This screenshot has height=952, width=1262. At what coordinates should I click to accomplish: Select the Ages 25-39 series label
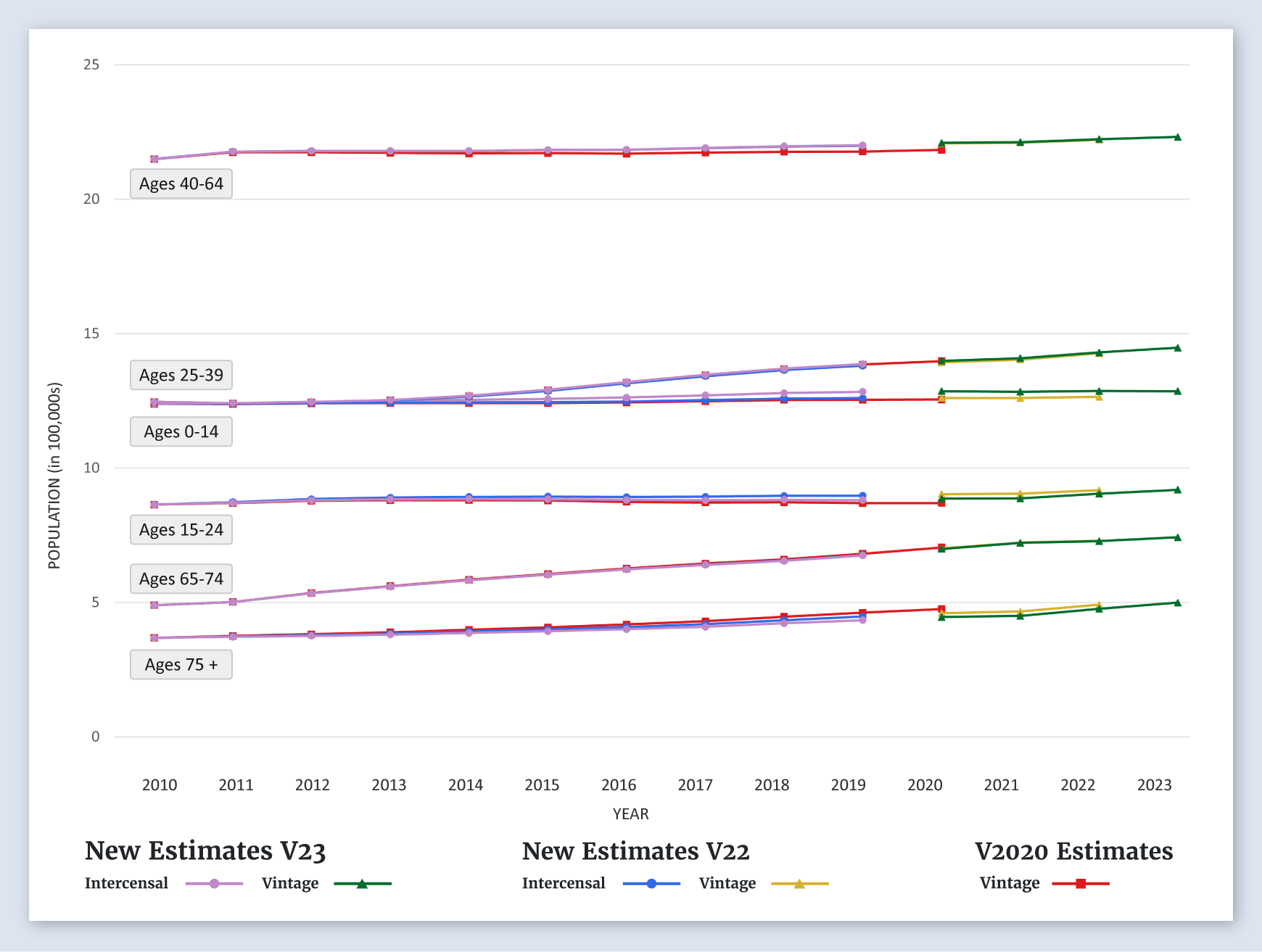tap(181, 376)
